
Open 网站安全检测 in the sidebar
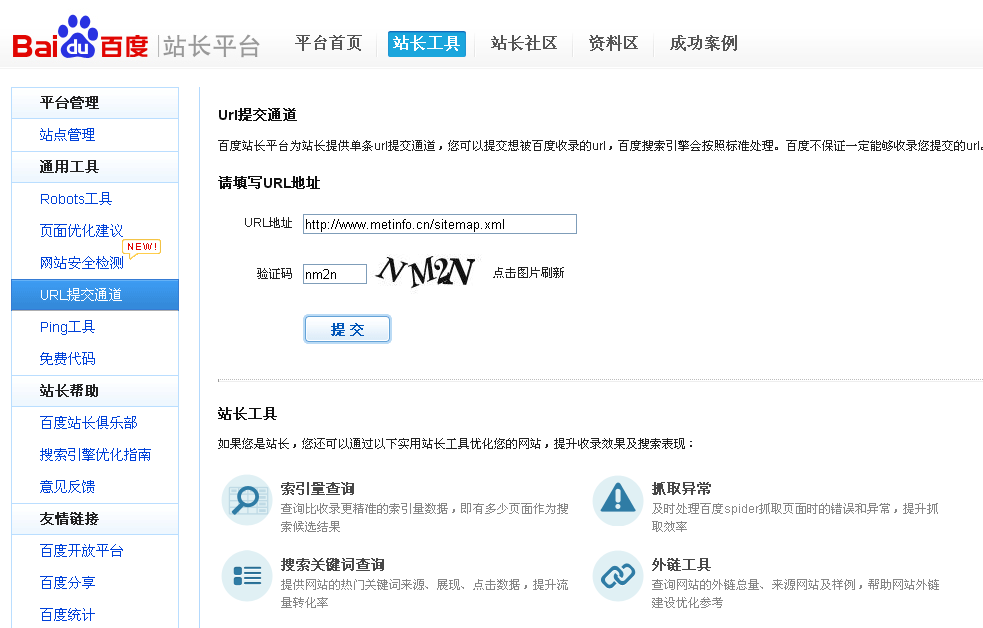click(x=81, y=263)
